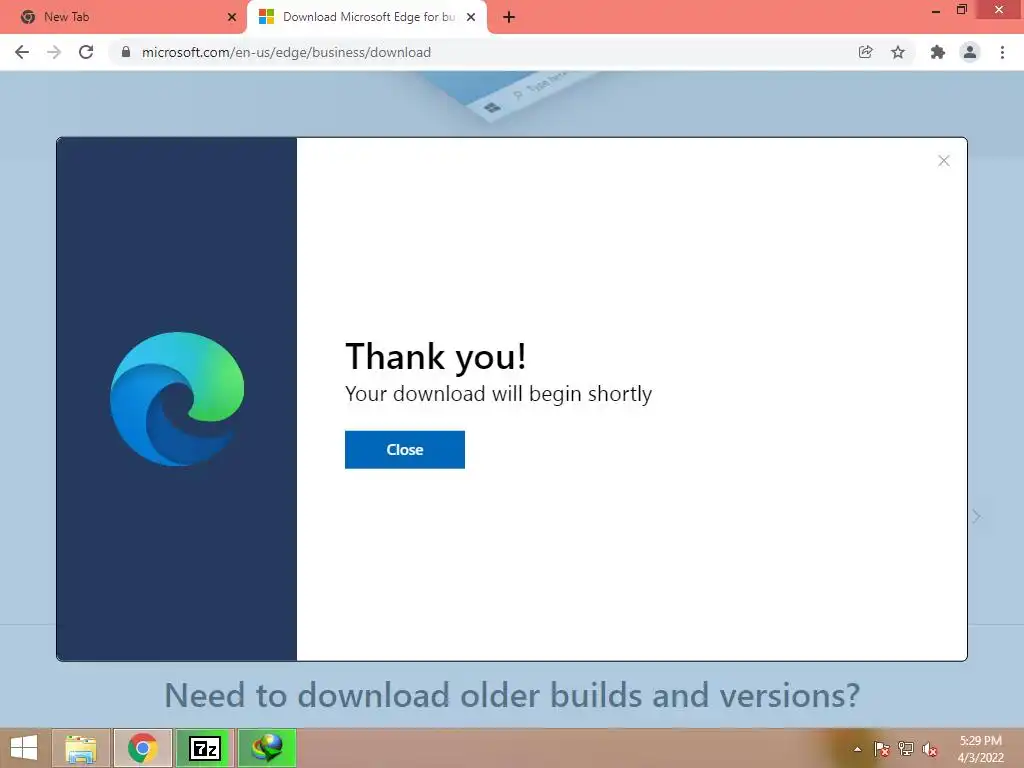The image size is (1024, 768).
Task: Switch to Chrome in the taskbar
Action: tap(142, 748)
